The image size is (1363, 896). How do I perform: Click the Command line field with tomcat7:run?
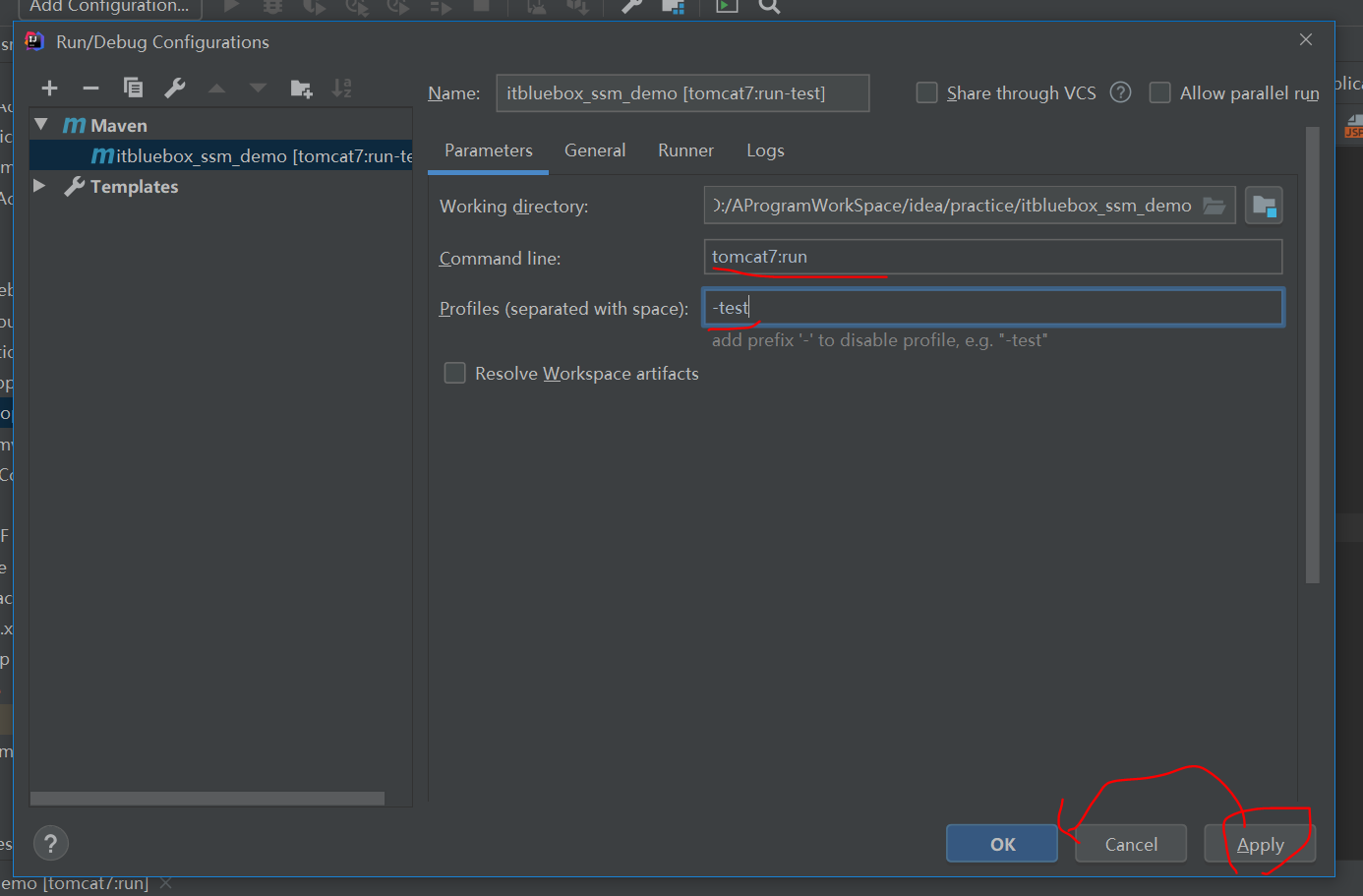click(x=993, y=257)
